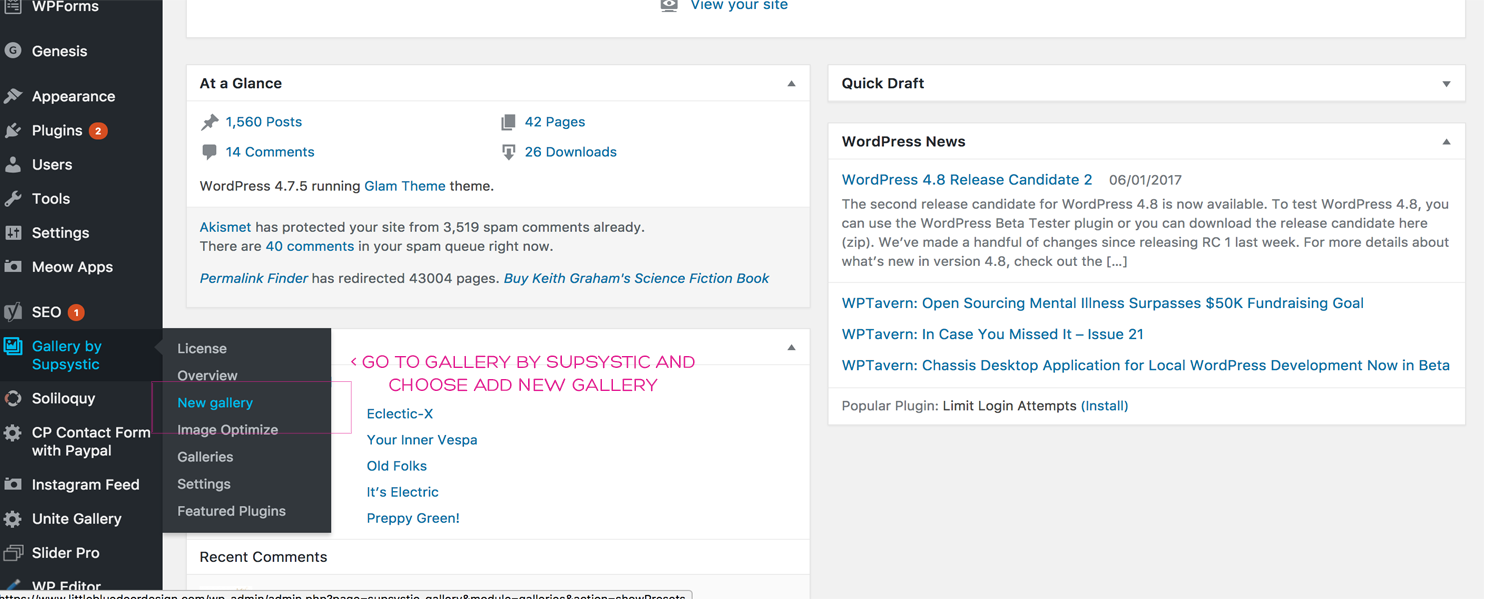Click the Unite Gallery gear icon
This screenshot has height=599, width=1500.
tap(13, 518)
